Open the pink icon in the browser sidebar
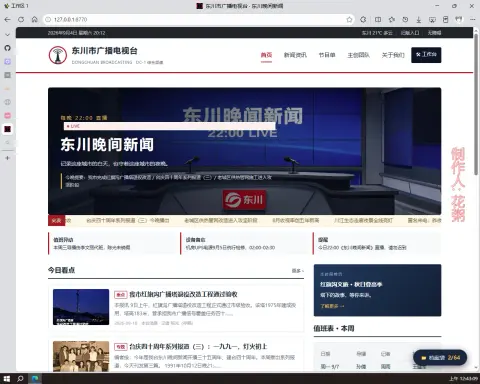The width and height of the screenshot is (480, 384). (7, 115)
